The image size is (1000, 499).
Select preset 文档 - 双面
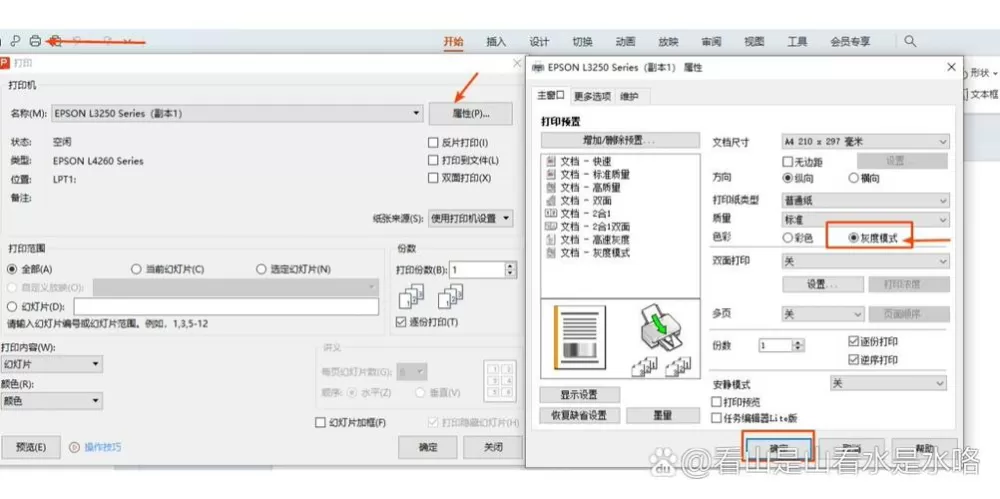pos(579,200)
